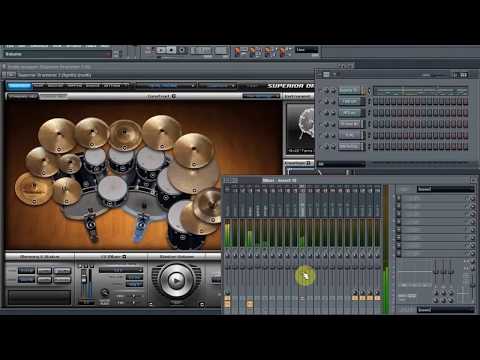Open the All channel group dropdown

(x=341, y=164)
